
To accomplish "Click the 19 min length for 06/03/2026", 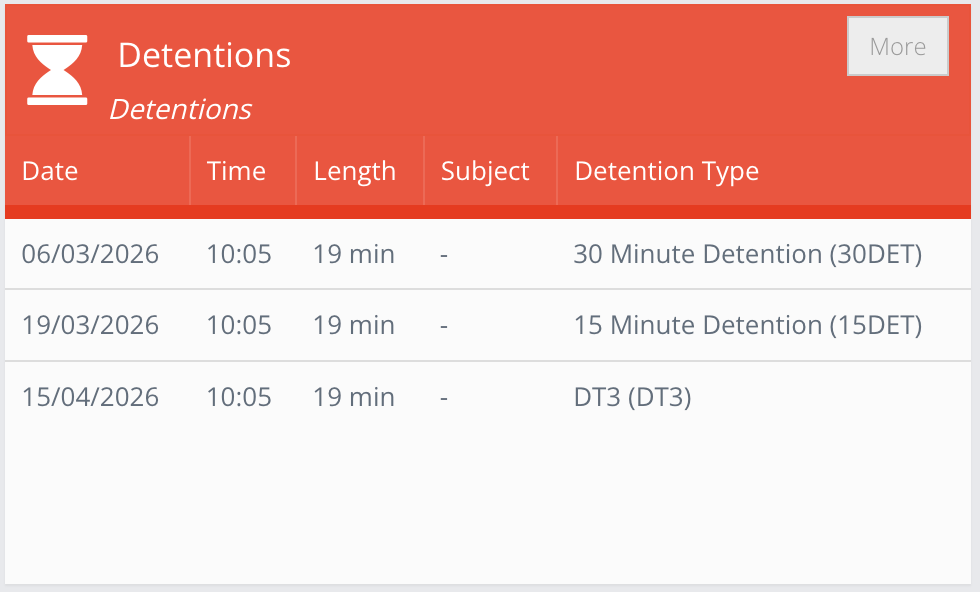I will (x=354, y=254).
